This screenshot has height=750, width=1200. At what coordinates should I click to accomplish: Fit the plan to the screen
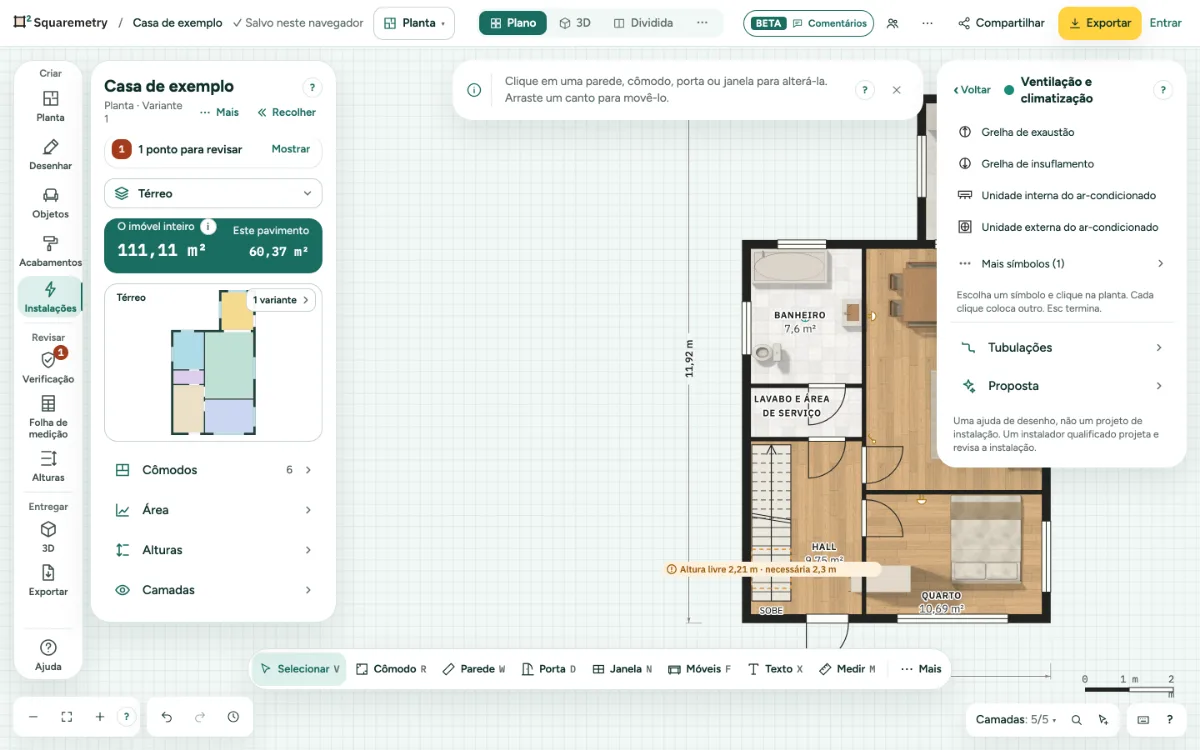coord(67,717)
